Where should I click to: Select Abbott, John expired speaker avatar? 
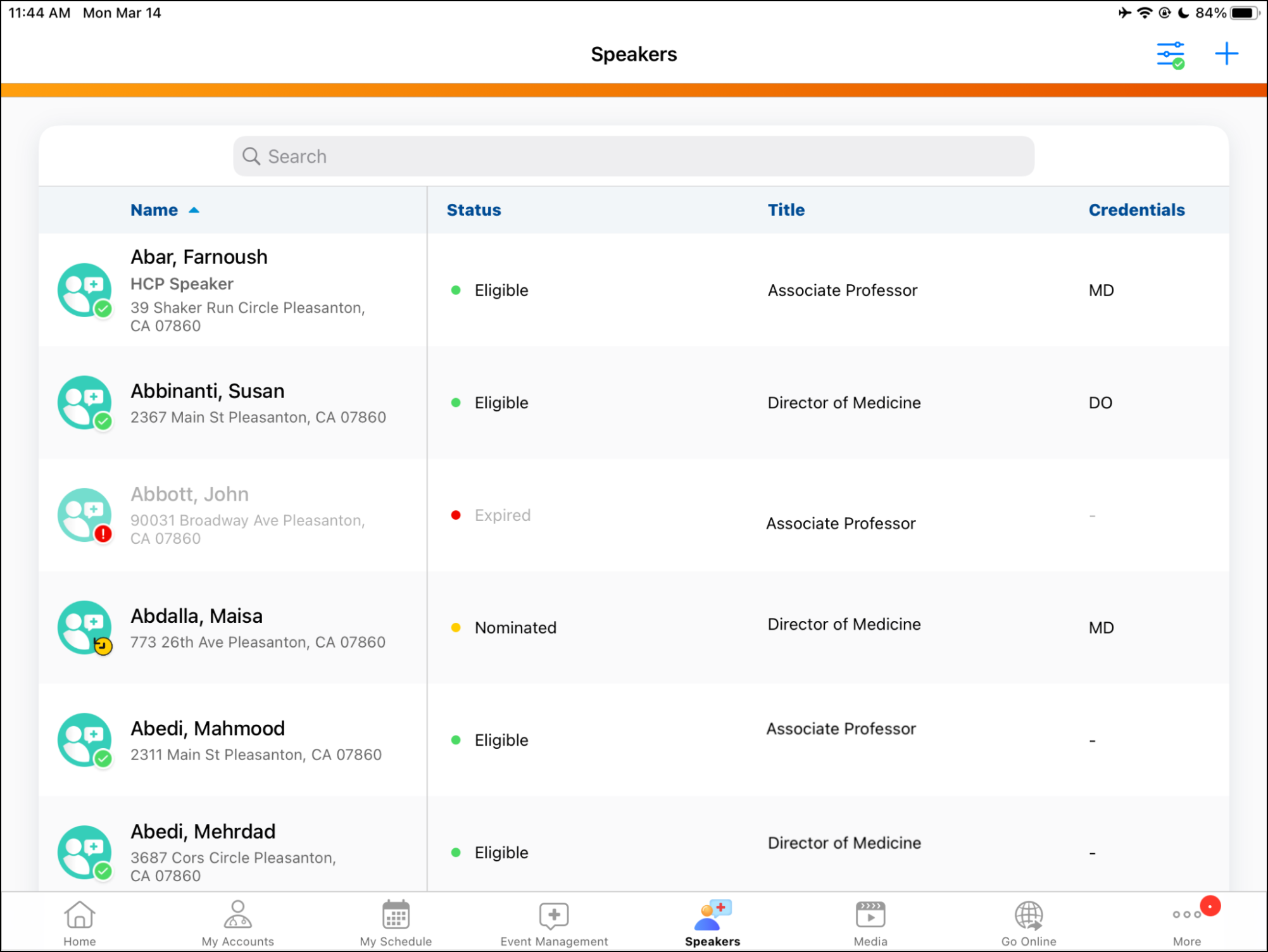[85, 515]
